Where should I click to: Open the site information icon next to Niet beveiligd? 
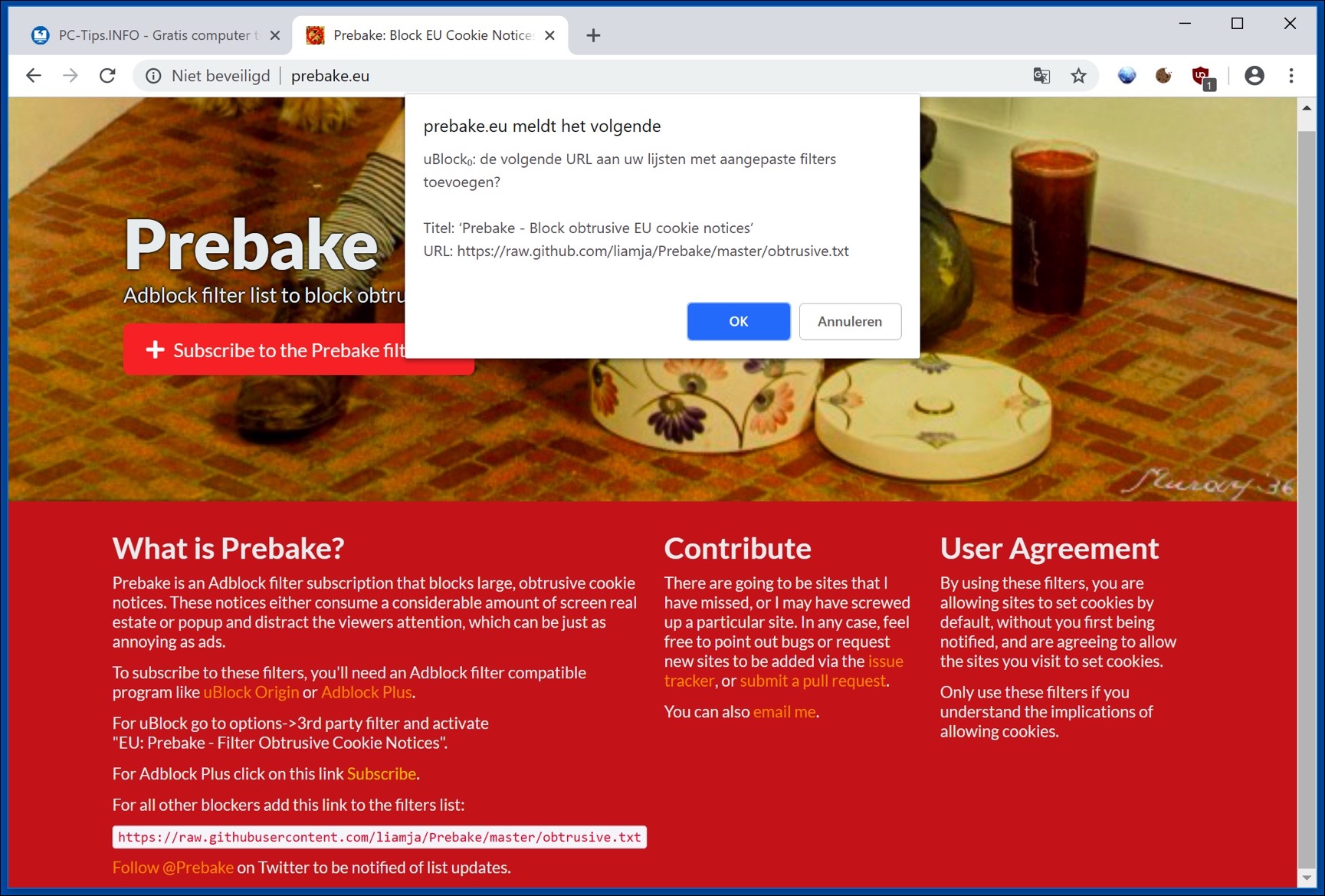[x=153, y=76]
